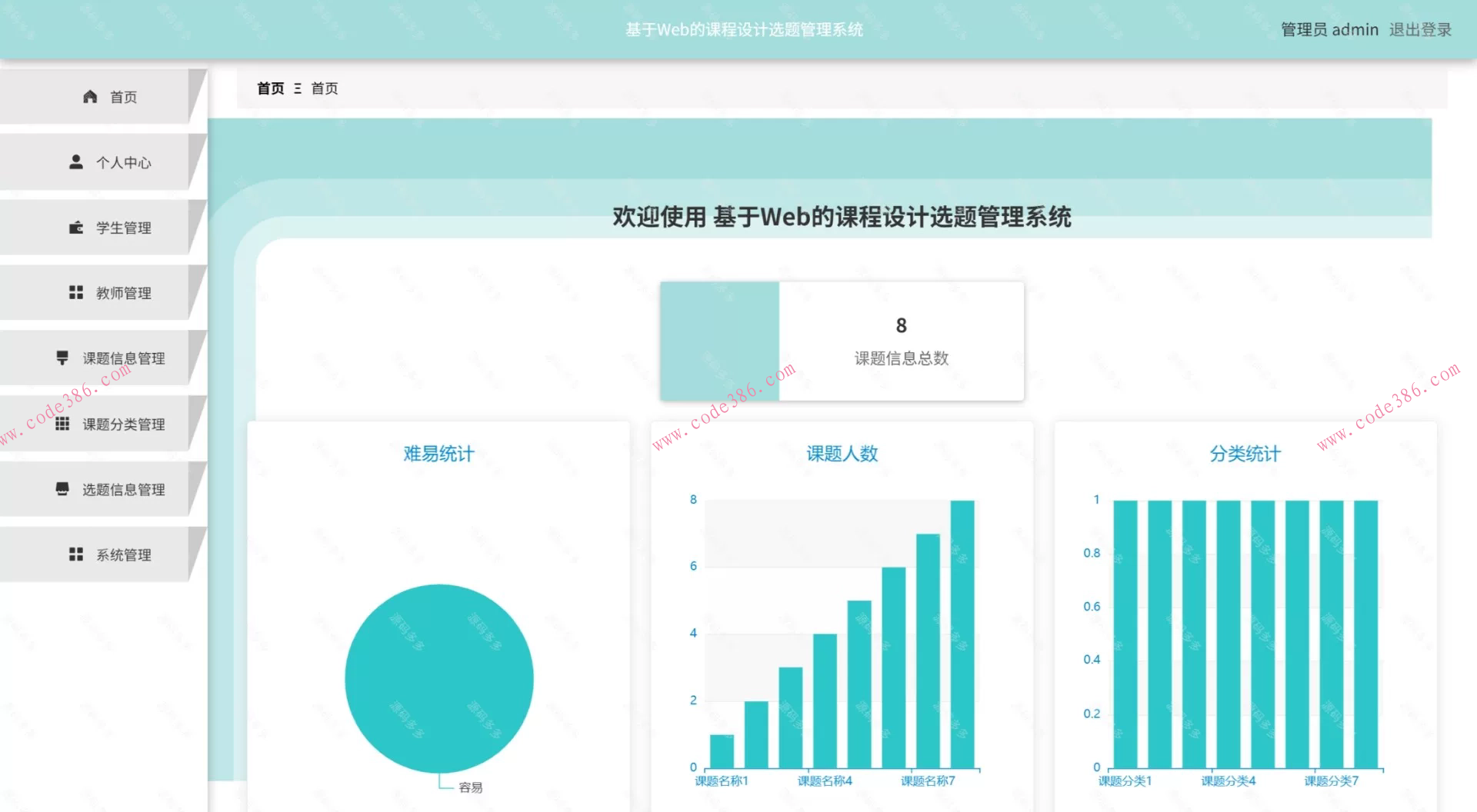The width and height of the screenshot is (1477, 812).
Task: Select 教师管理 in the sidebar
Action: tap(123, 293)
